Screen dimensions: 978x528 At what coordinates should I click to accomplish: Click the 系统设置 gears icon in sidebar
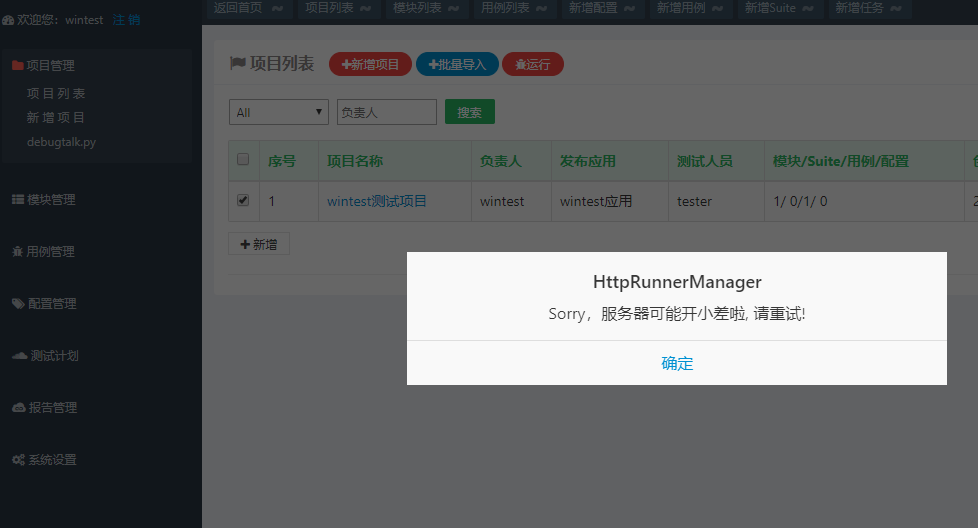tap(18, 460)
